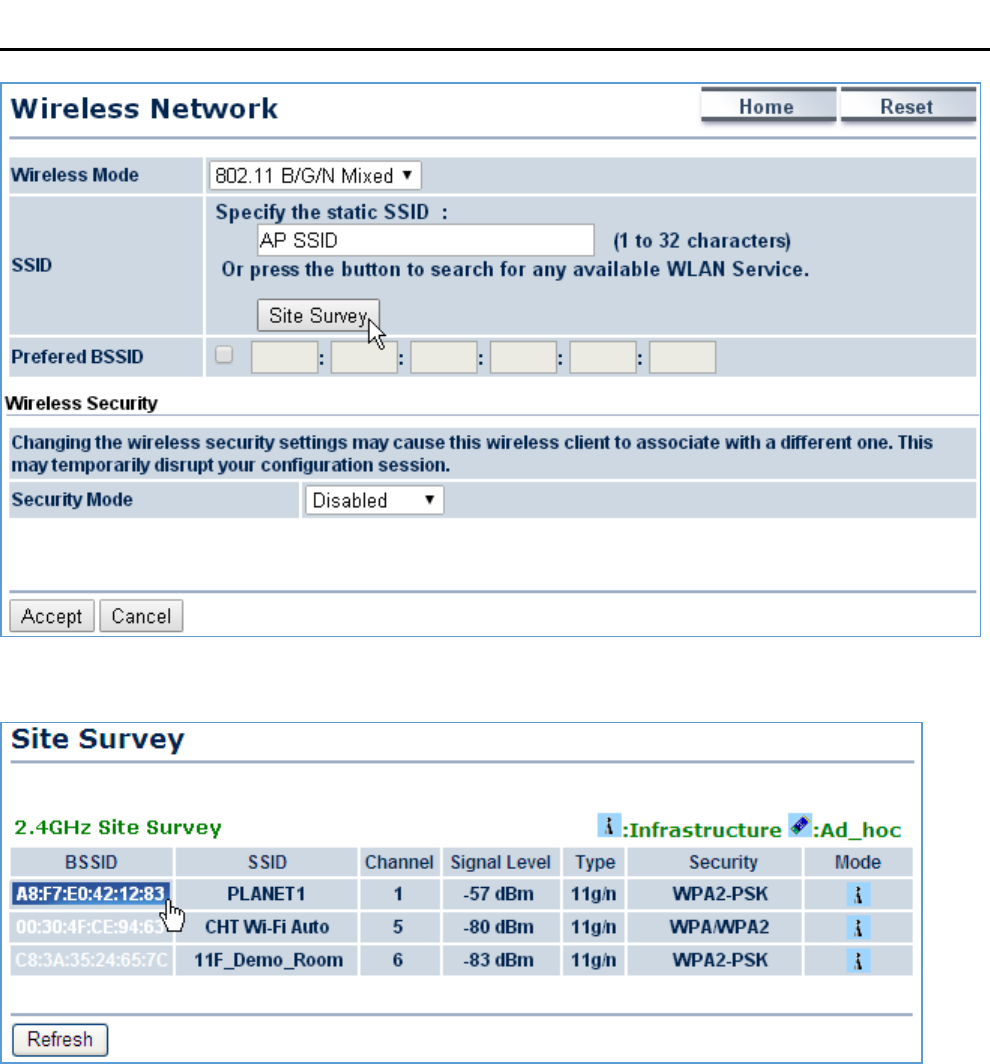Image resolution: width=990 pixels, height=1064 pixels.
Task: Click infrastructure mode icon in CHT Wi-Fi Auto row
Action: (x=858, y=928)
